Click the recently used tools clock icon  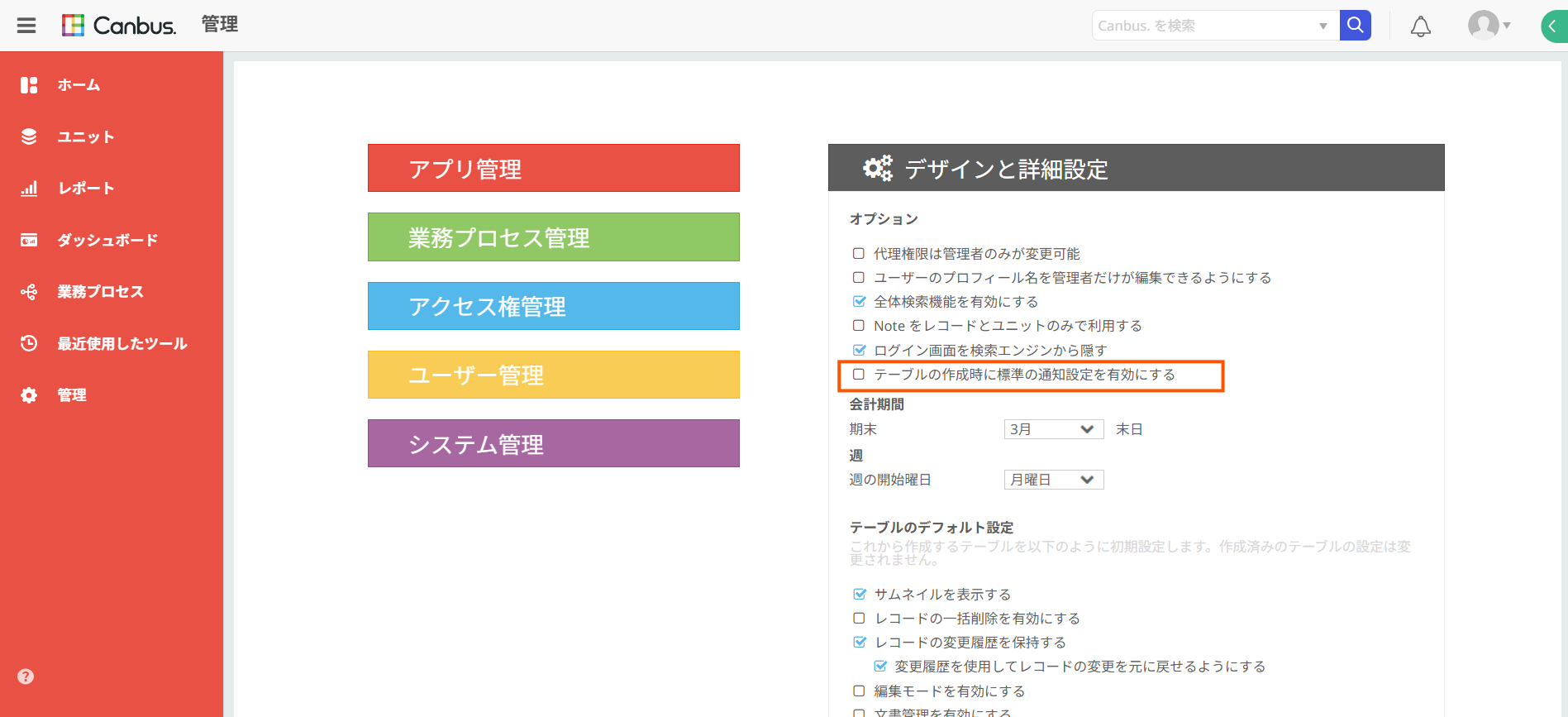pyautogui.click(x=29, y=343)
